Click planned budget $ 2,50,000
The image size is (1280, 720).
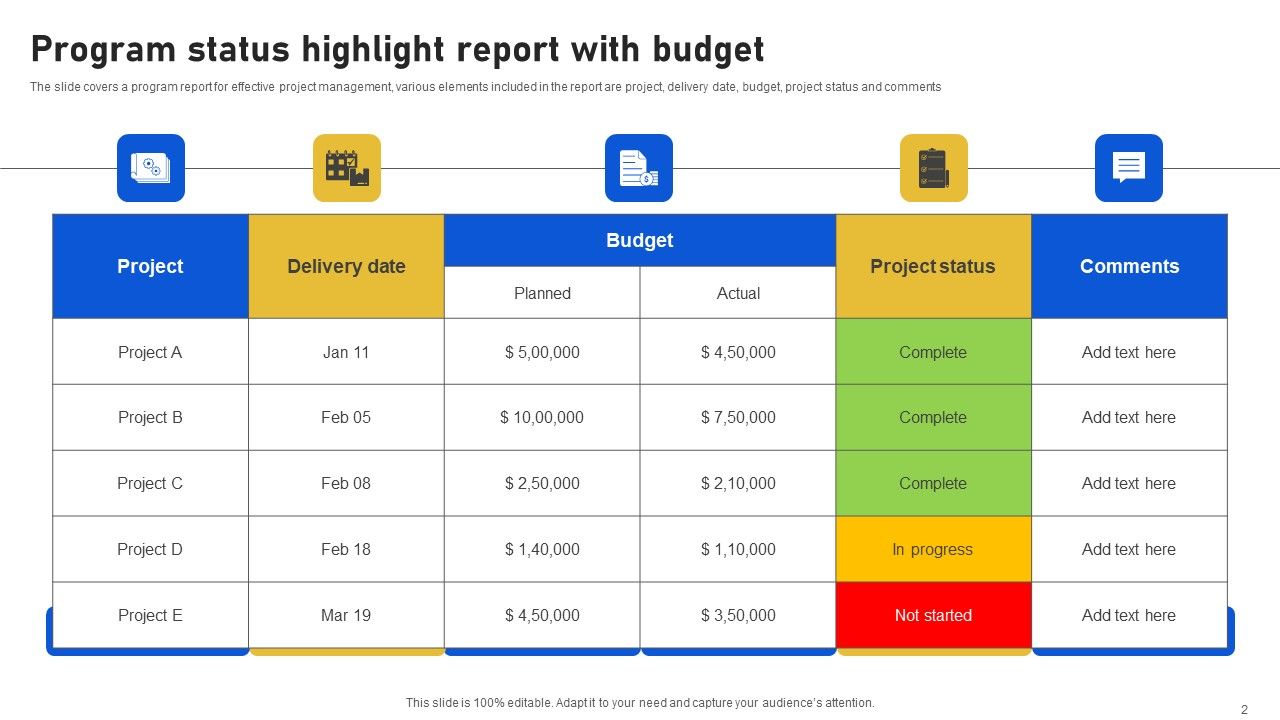[x=542, y=483]
